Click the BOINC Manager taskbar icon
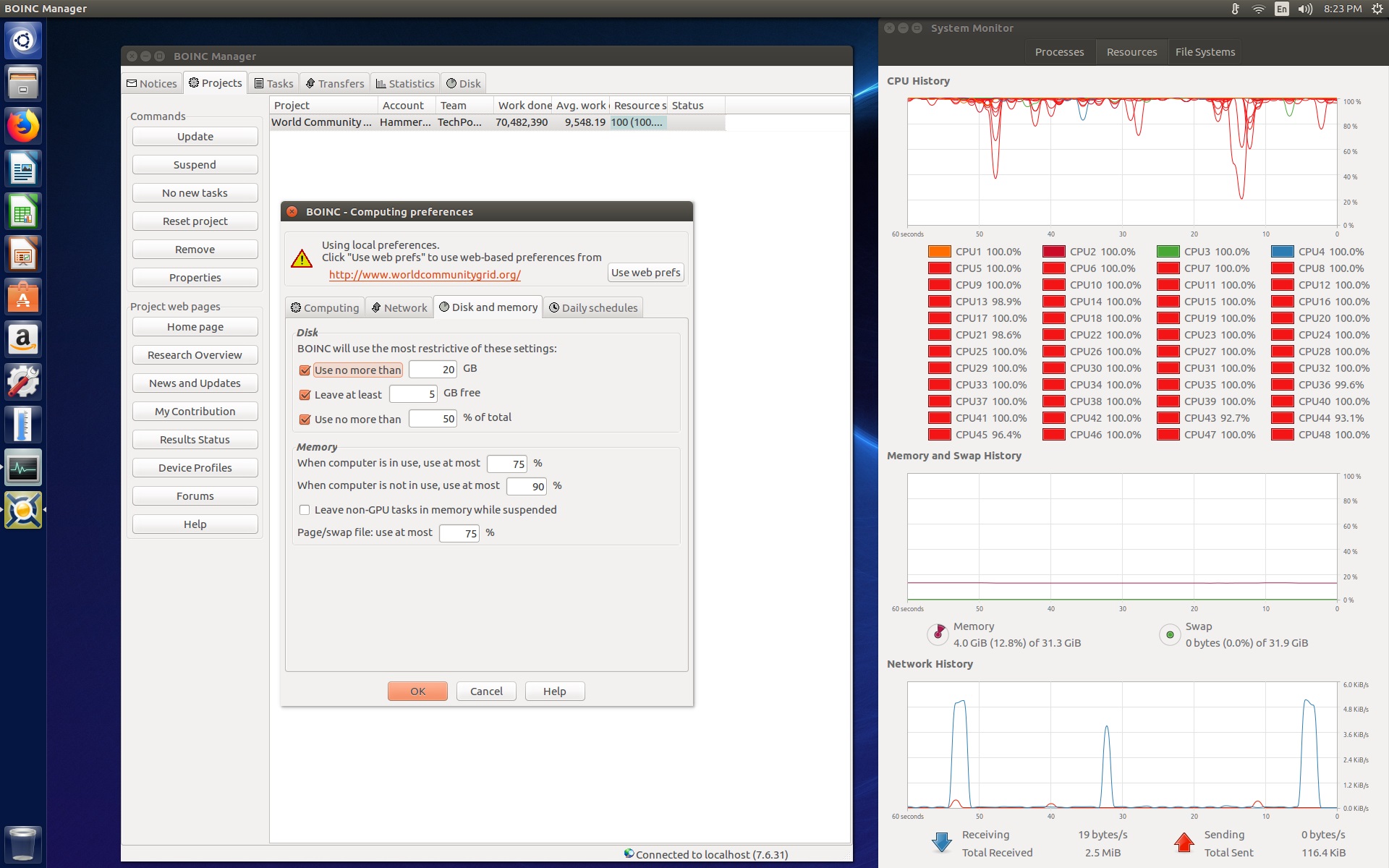The height and width of the screenshot is (868, 1389). click(24, 510)
